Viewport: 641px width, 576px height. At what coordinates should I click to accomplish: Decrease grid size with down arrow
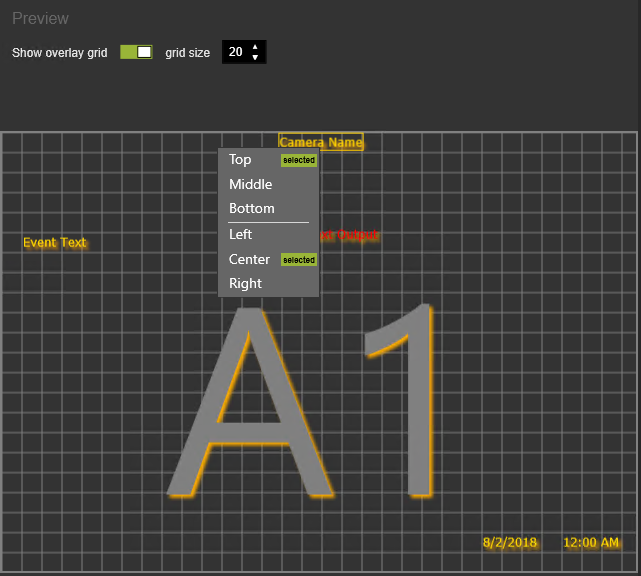[255, 58]
